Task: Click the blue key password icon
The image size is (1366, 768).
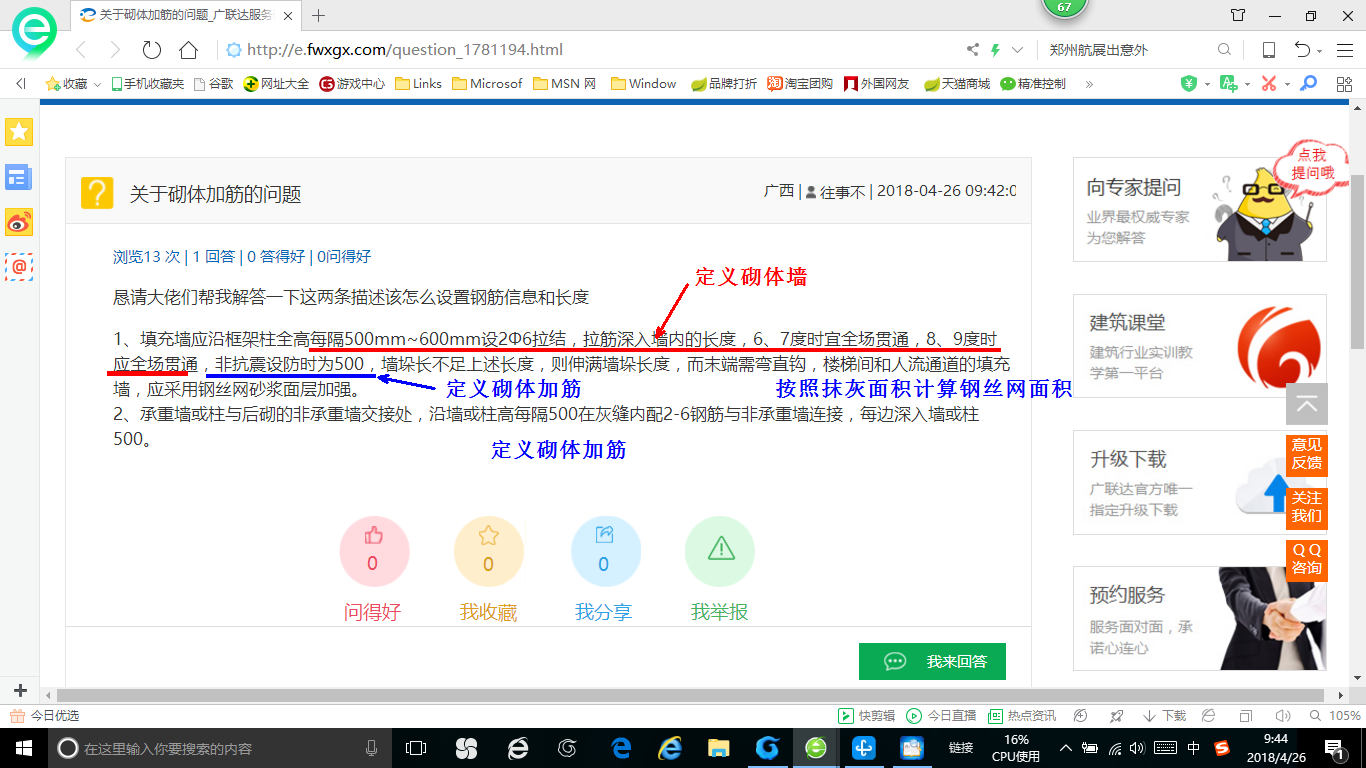Action: pos(1308,84)
